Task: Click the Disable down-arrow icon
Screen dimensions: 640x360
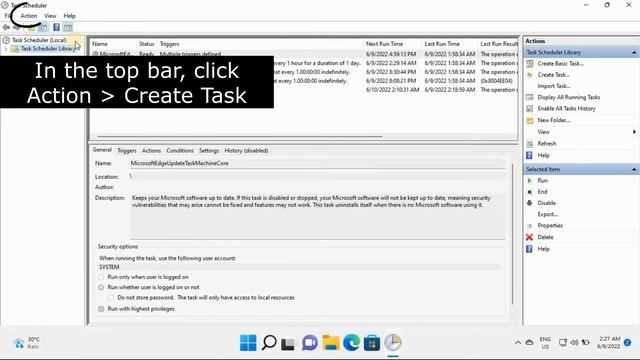Action: pyautogui.click(x=530, y=203)
